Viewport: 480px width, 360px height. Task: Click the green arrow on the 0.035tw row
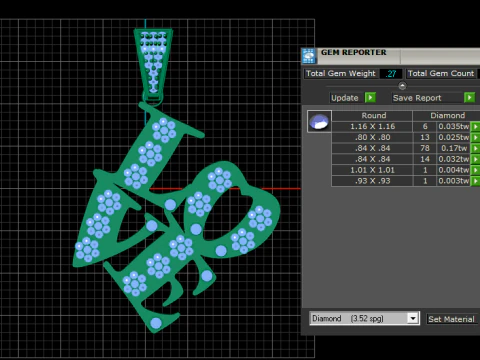pos(475,127)
